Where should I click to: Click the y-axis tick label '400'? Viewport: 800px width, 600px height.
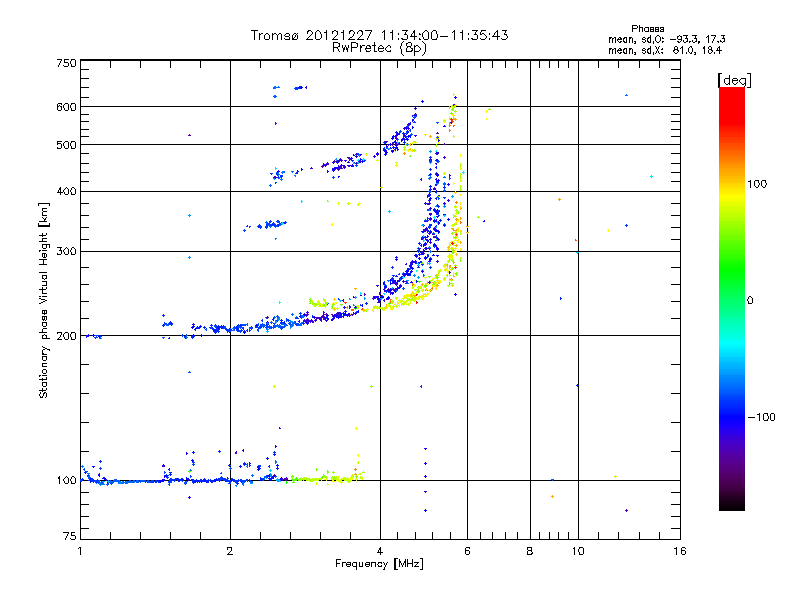point(66,191)
